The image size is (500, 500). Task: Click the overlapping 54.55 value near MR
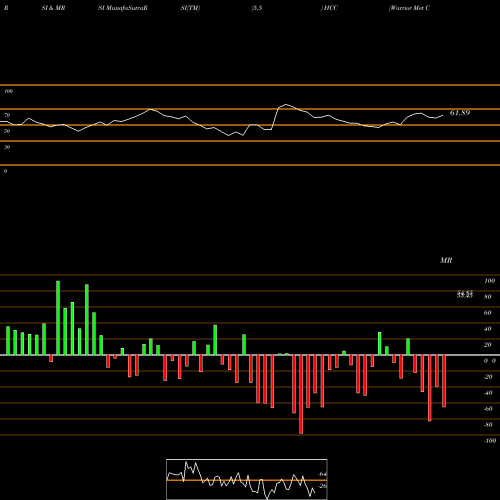[x=465, y=294]
